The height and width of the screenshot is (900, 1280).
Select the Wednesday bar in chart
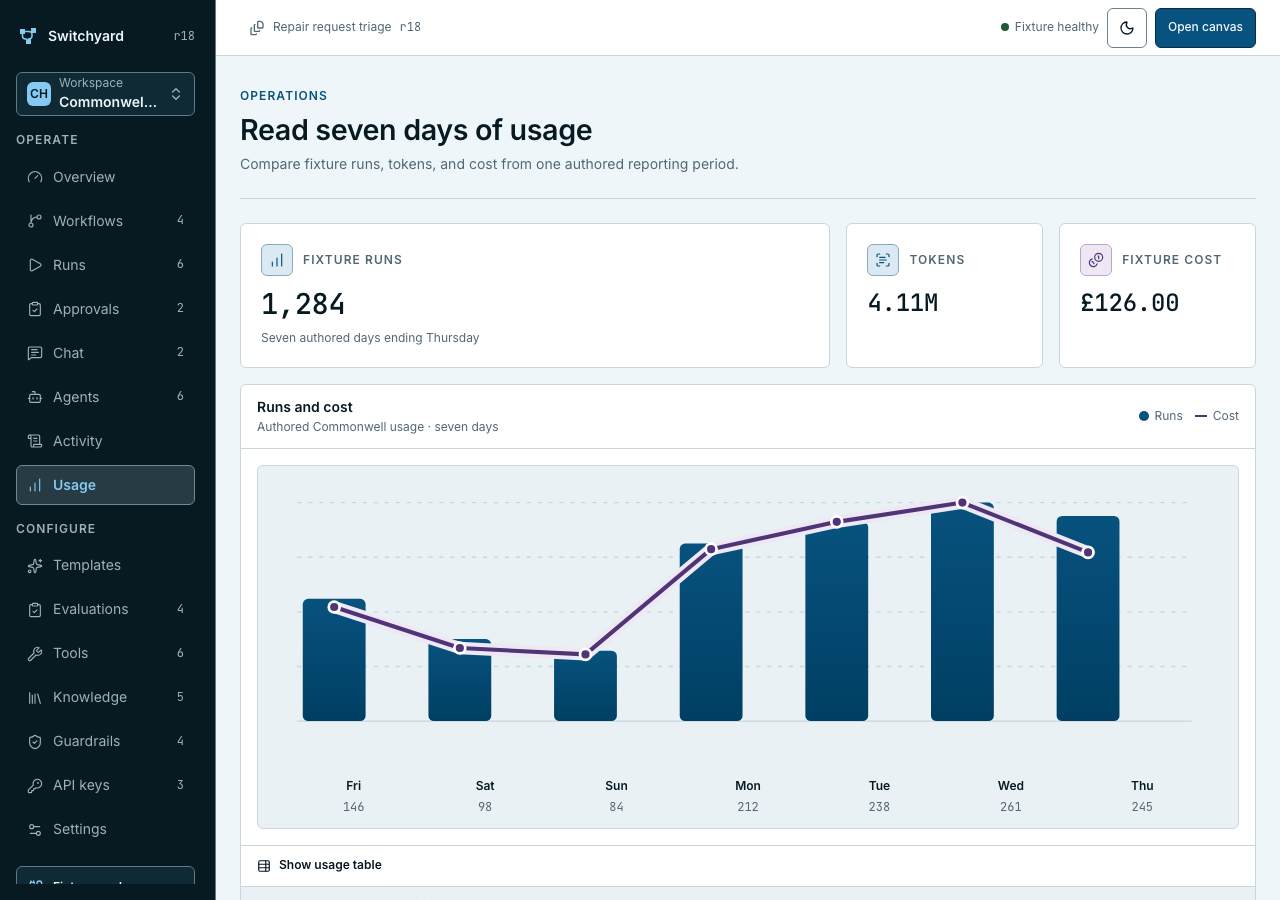[962, 612]
